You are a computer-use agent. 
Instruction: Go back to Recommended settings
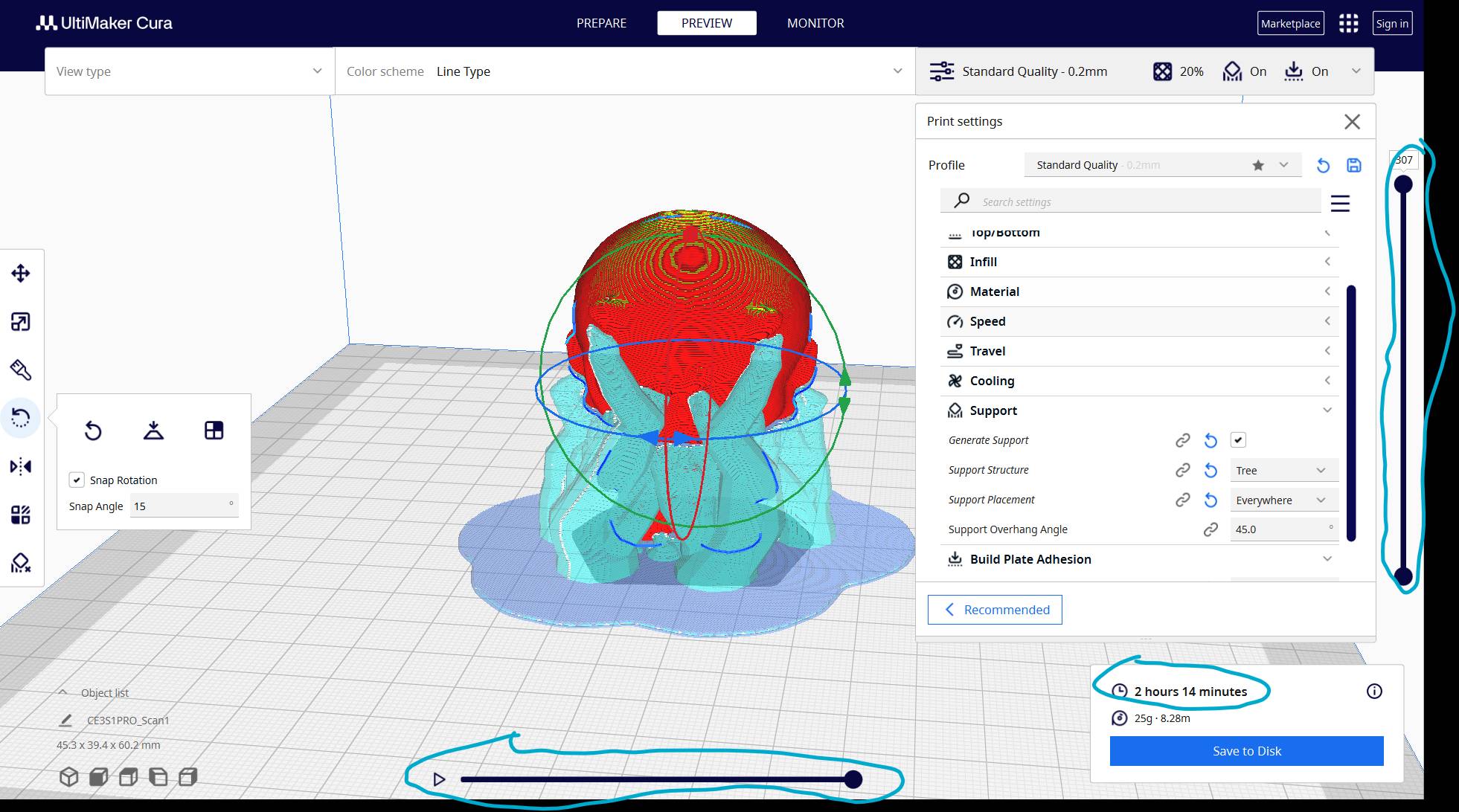(x=995, y=610)
